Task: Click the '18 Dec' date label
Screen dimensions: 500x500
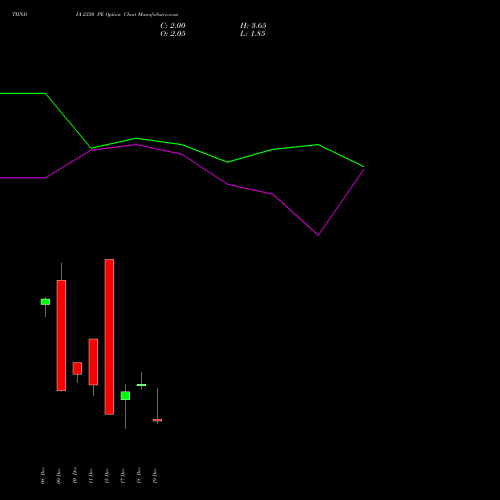Action: click(139, 475)
